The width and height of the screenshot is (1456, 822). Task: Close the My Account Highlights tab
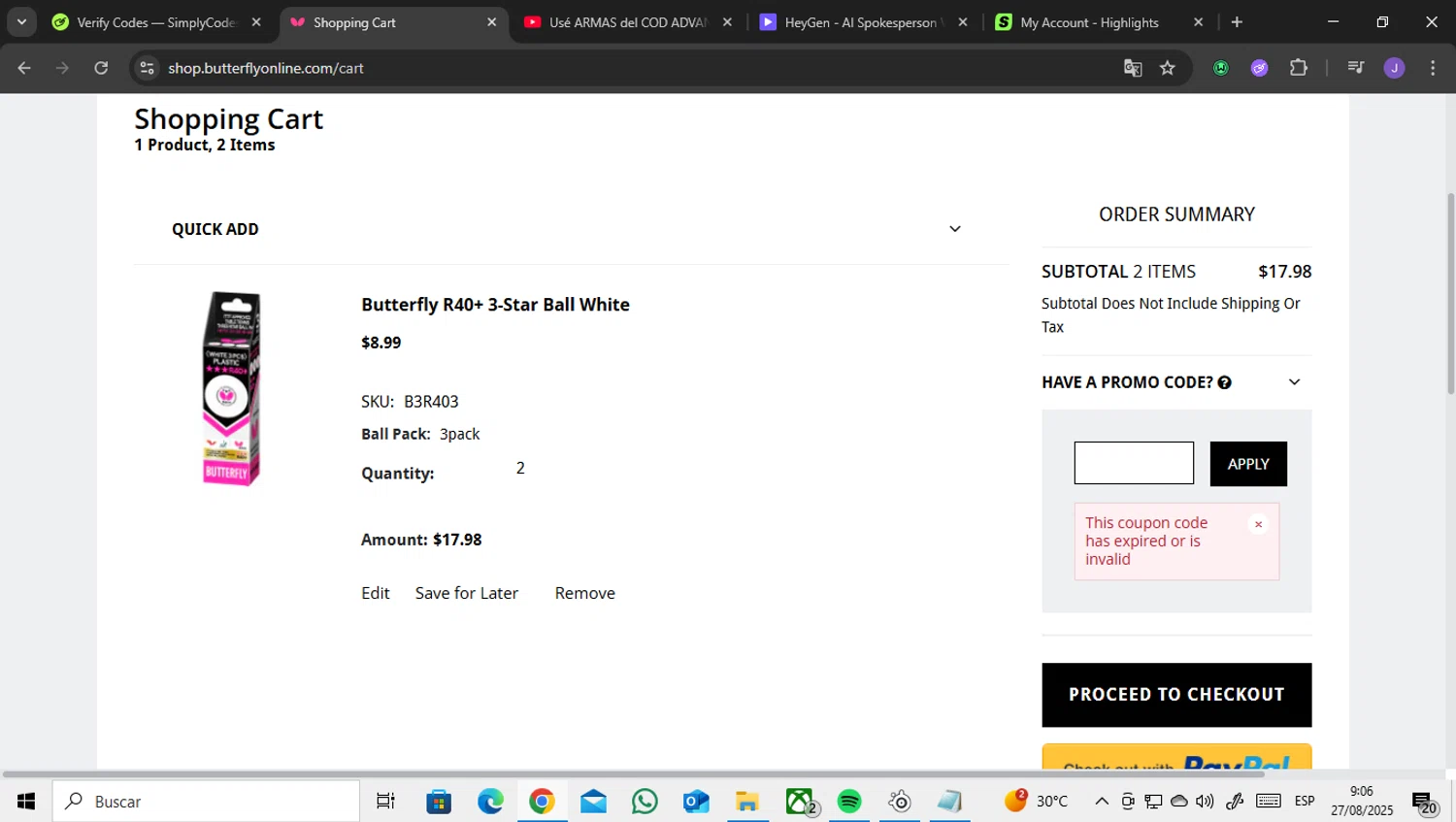click(x=1198, y=22)
